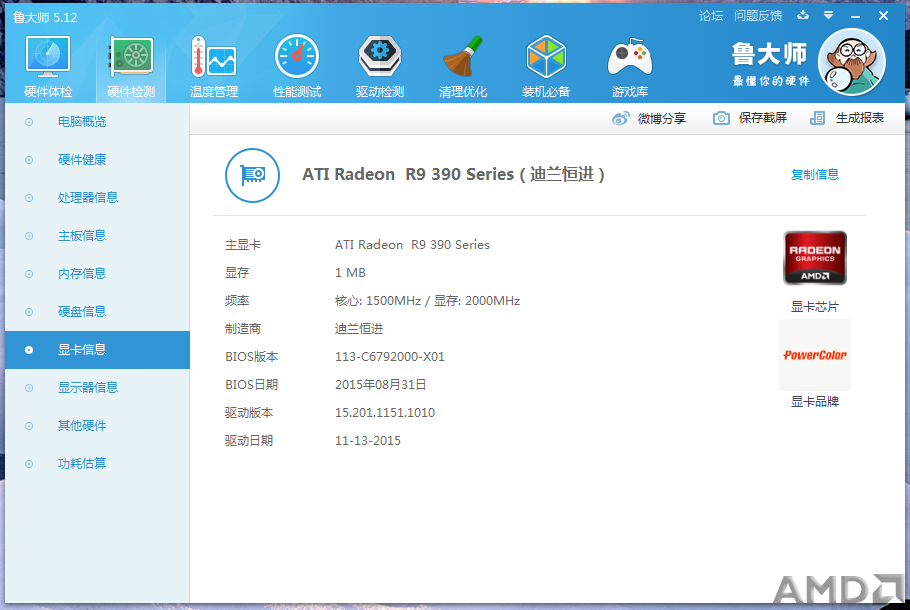This screenshot has width=910, height=610.
Task: Open 游戏库 gamepad icon
Action: pos(629,57)
